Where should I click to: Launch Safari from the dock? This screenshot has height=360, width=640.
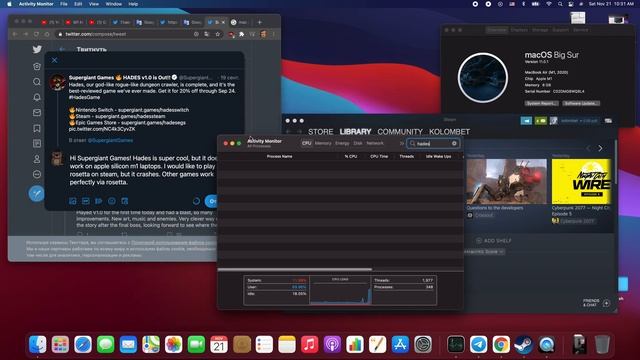83,344
